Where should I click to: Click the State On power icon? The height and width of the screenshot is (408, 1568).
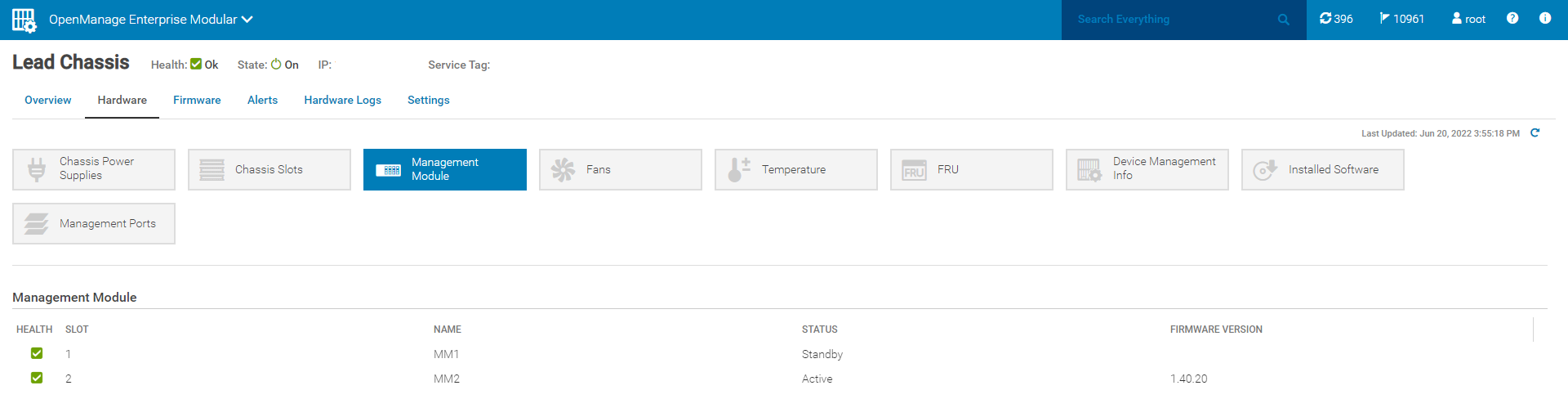tap(276, 64)
